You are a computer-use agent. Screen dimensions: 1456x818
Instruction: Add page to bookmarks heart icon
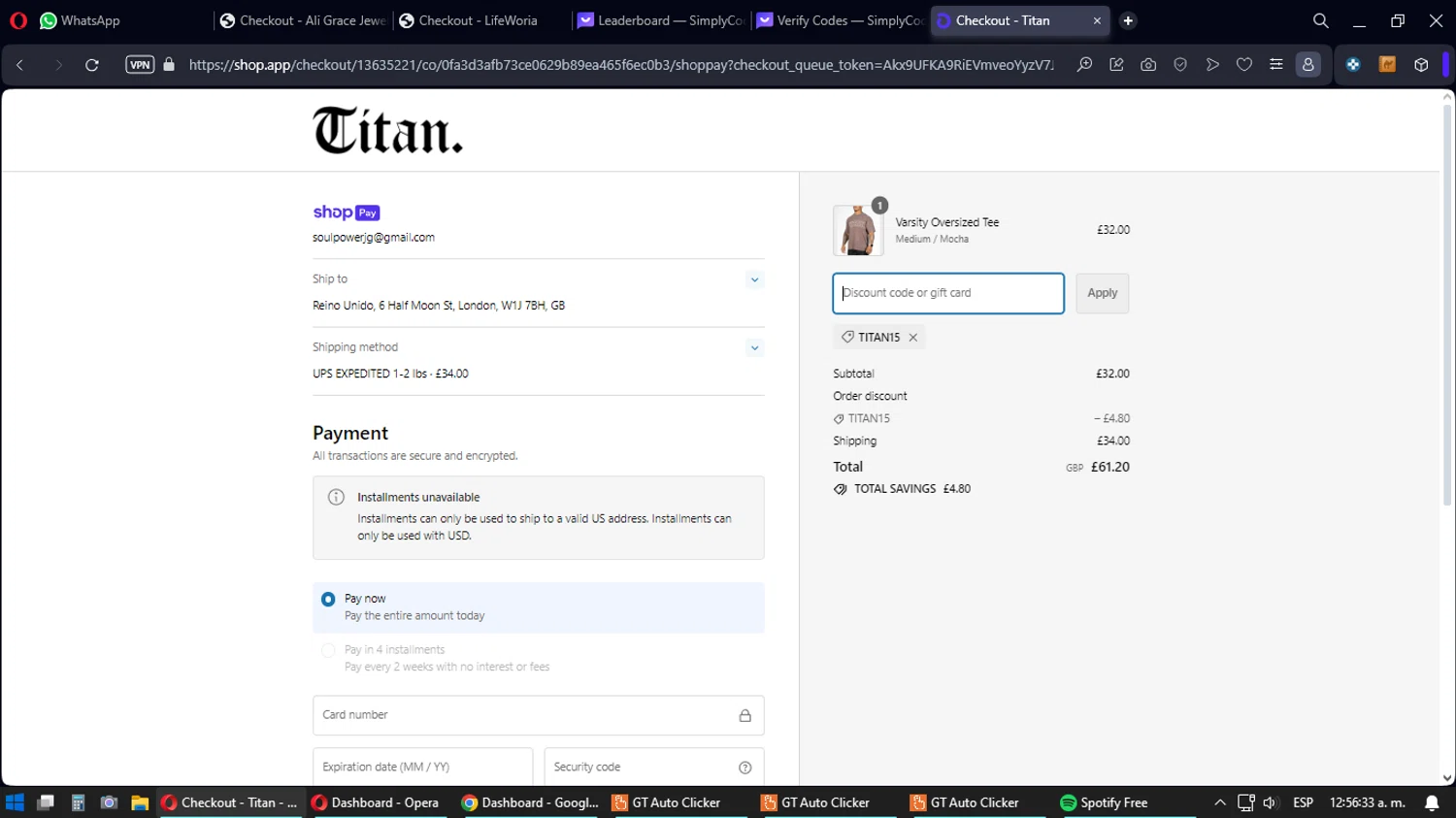pyautogui.click(x=1244, y=65)
